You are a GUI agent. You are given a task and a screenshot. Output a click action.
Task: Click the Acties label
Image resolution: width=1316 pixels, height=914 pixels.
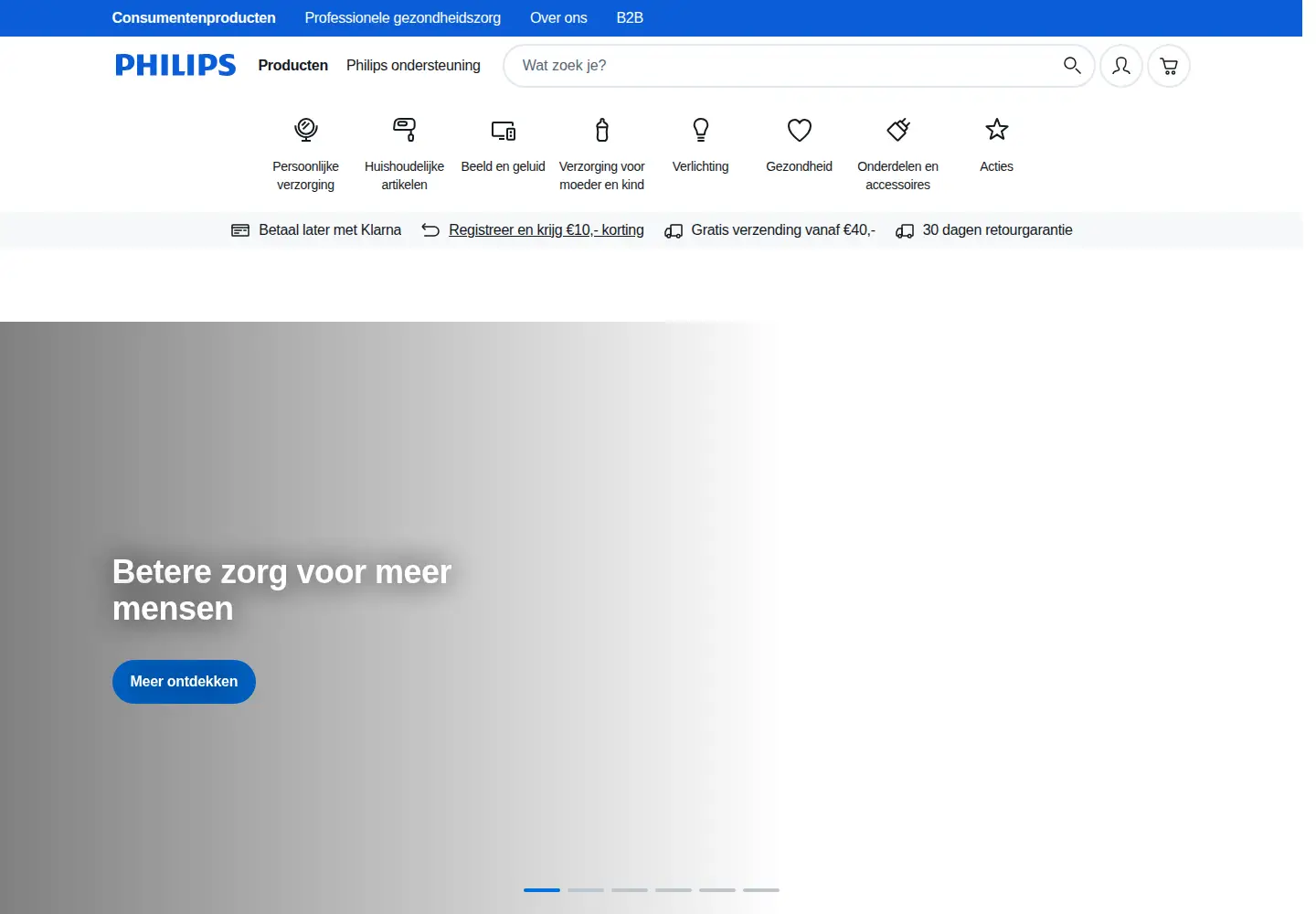997,166
